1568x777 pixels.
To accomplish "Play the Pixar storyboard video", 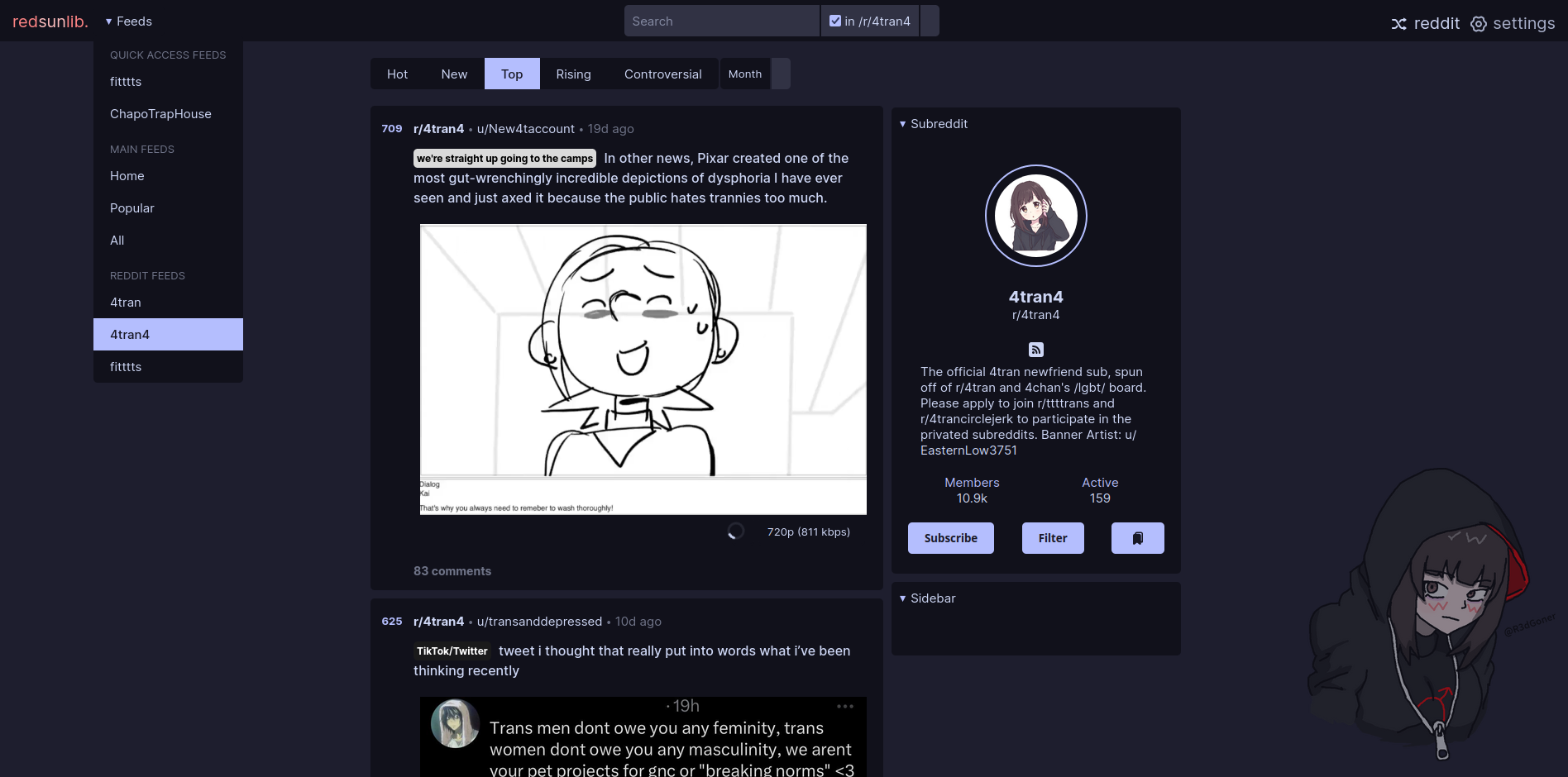I will 643,369.
